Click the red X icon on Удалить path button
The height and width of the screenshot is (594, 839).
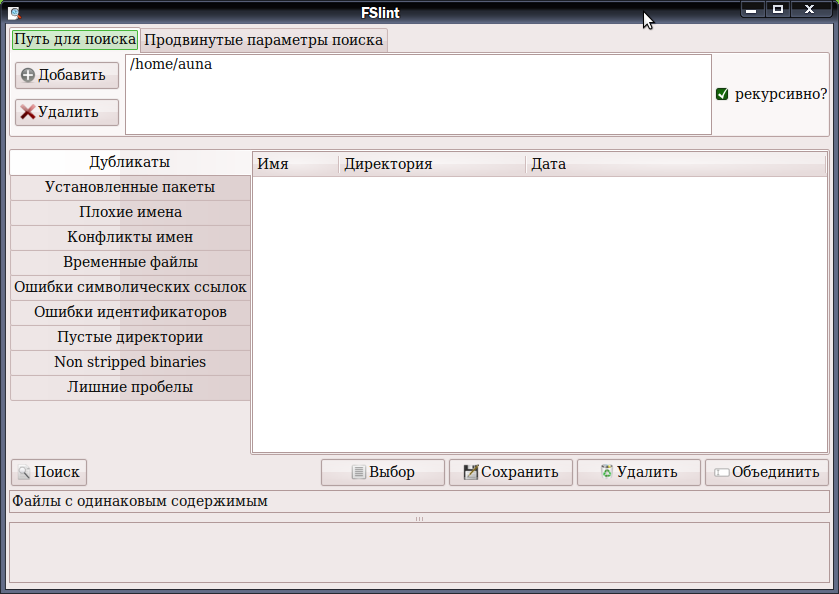click(x=27, y=112)
